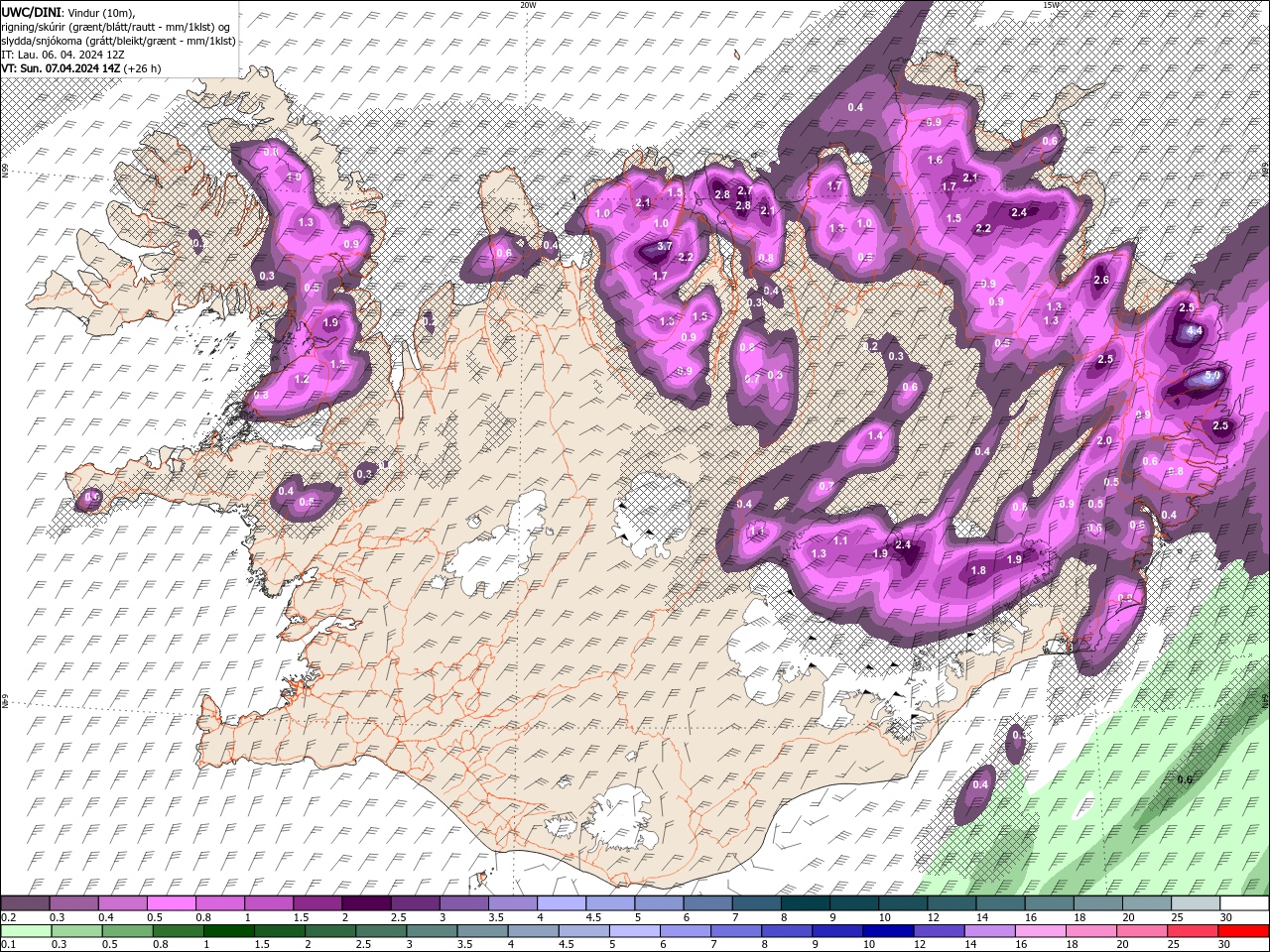This screenshot has width=1270, height=952.
Task: Click the 4.4 snowfall value in the east
Action: pyautogui.click(x=1195, y=331)
